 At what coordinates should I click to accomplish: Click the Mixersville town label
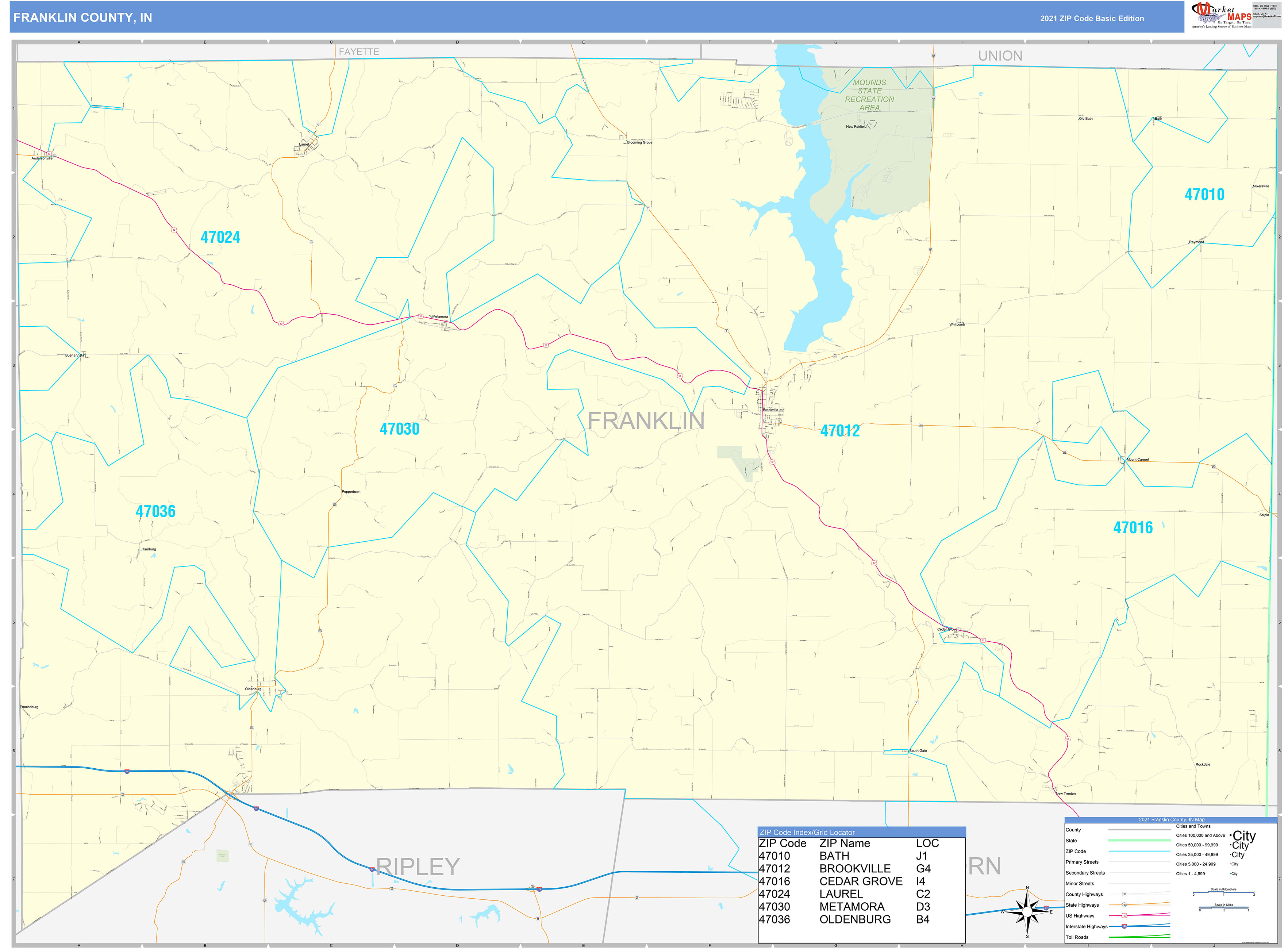click(x=1261, y=186)
